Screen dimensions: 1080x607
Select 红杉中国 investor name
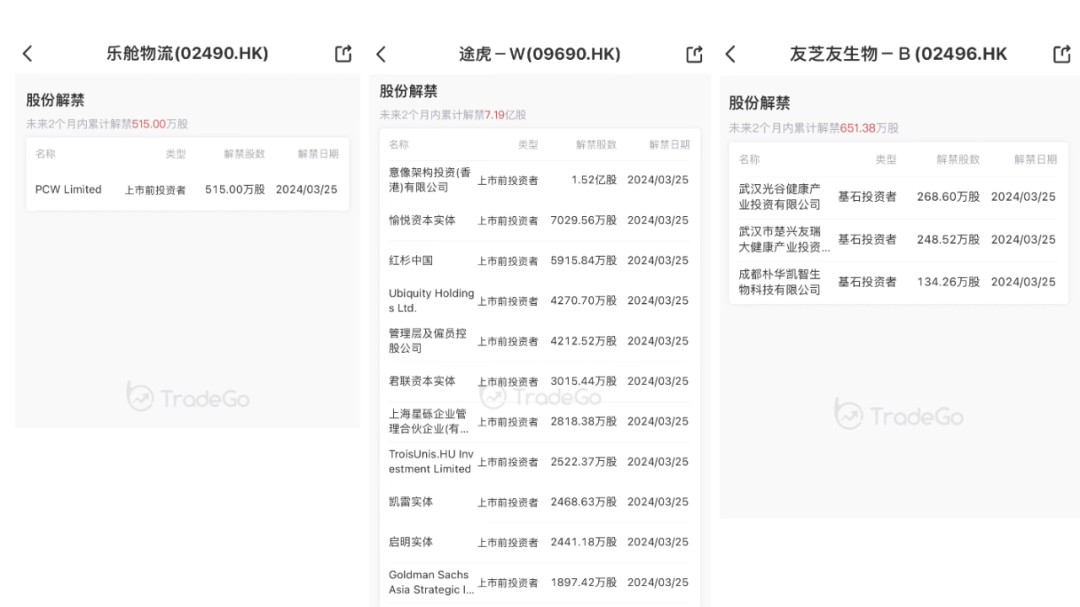point(411,260)
